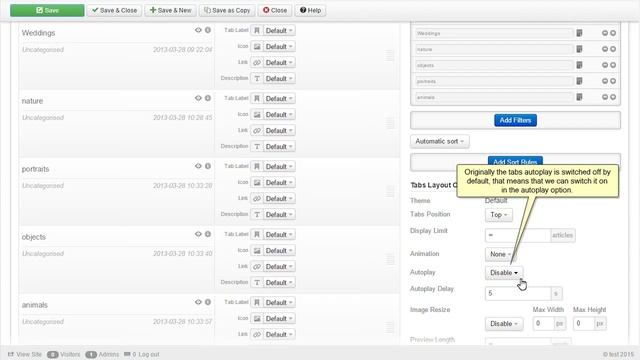Click the eye icon in Weddings row
This screenshot has height=360, width=640.
(198, 30)
